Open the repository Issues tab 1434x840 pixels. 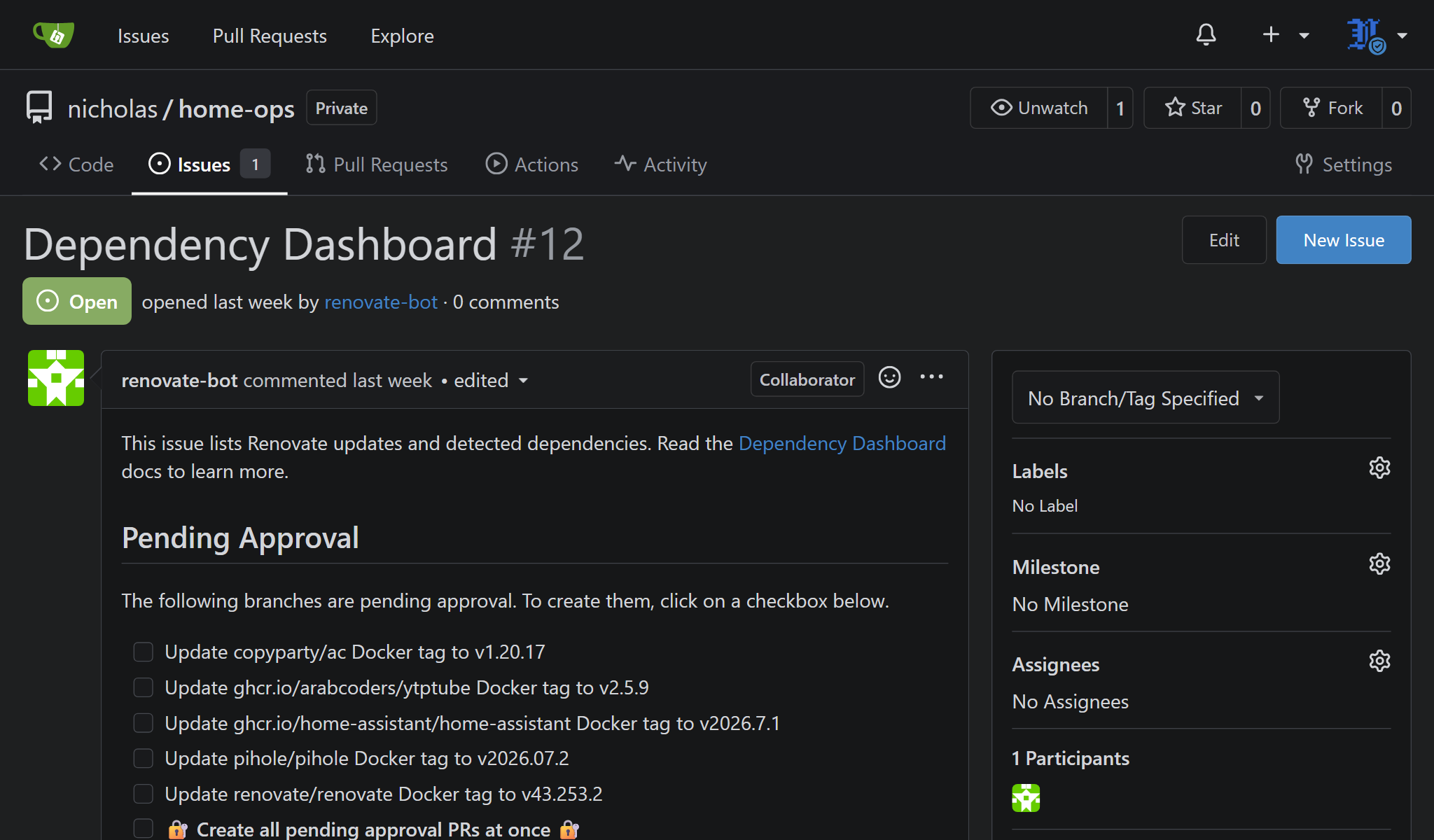pyautogui.click(x=209, y=164)
